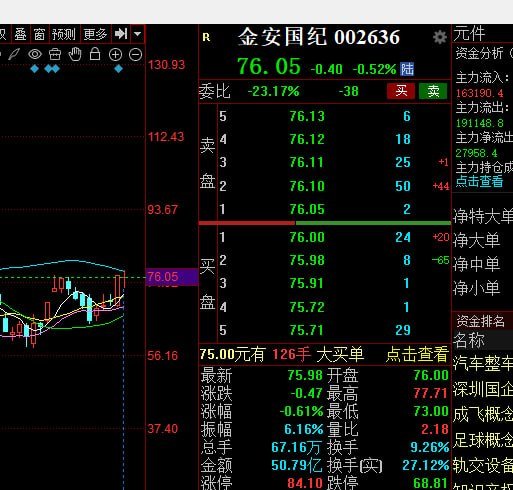The width and height of the screenshot is (513, 490).
Task: Click the 跌停 price 68.81
Action: 431,483
